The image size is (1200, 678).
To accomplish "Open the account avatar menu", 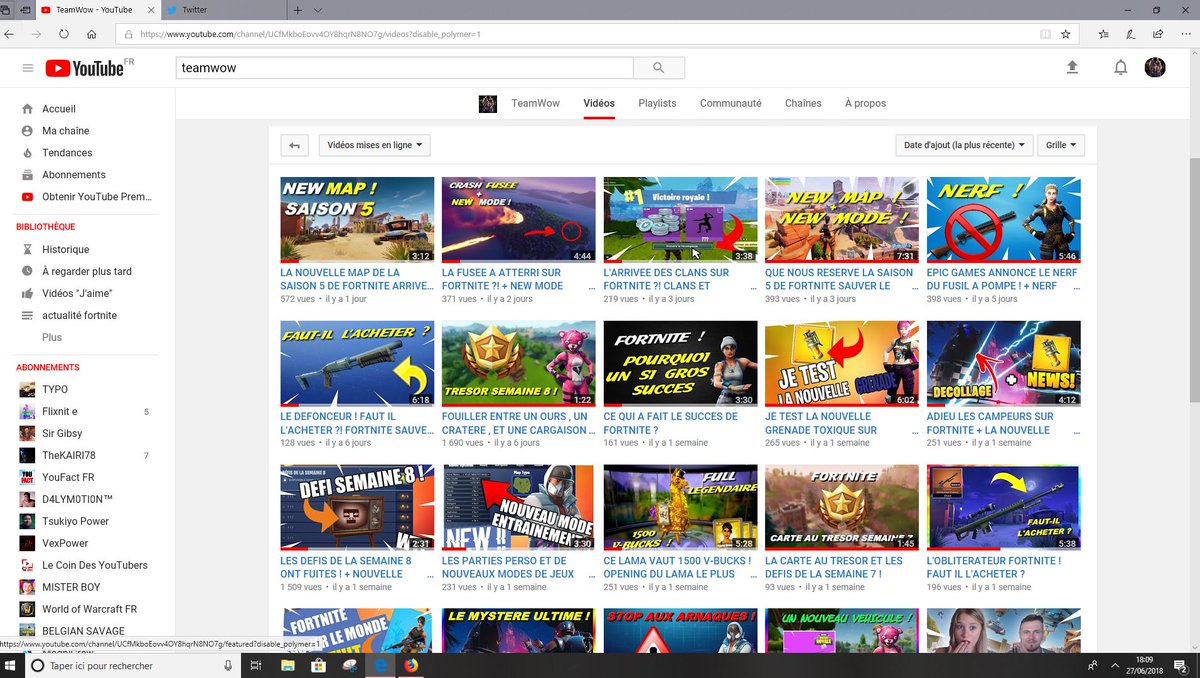I will pos(1155,67).
